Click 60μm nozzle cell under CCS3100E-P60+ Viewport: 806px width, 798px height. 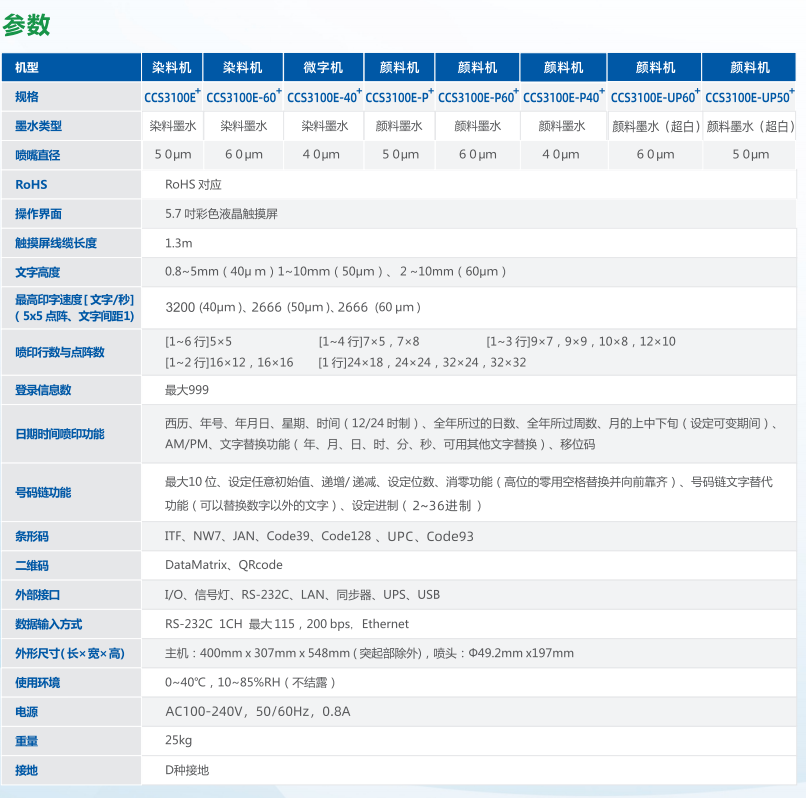pyautogui.click(x=478, y=154)
